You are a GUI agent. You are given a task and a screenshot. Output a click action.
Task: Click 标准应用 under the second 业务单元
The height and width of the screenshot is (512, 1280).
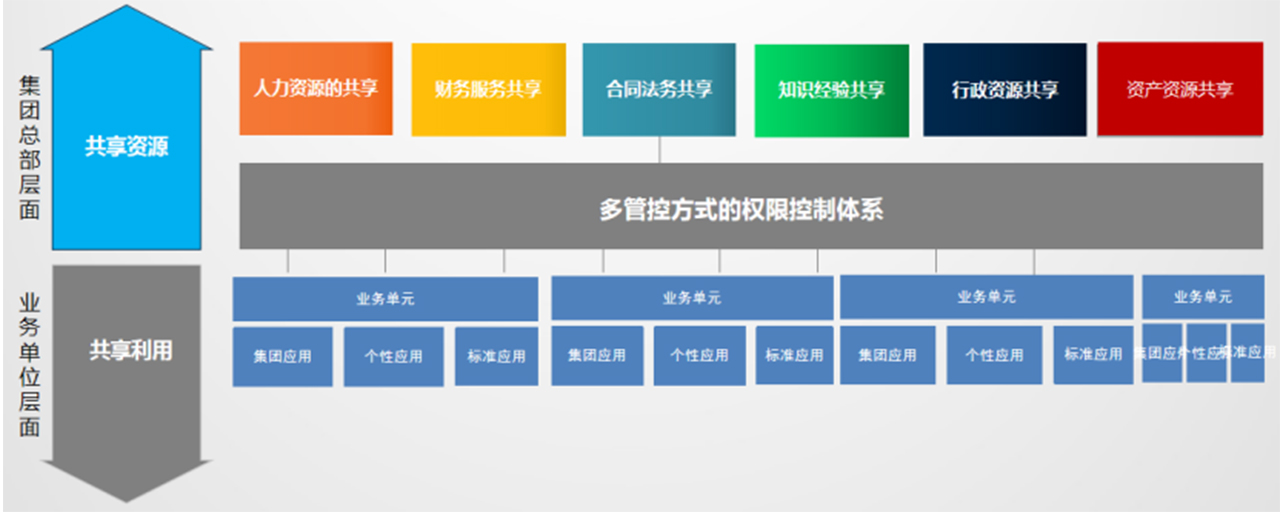(x=794, y=355)
